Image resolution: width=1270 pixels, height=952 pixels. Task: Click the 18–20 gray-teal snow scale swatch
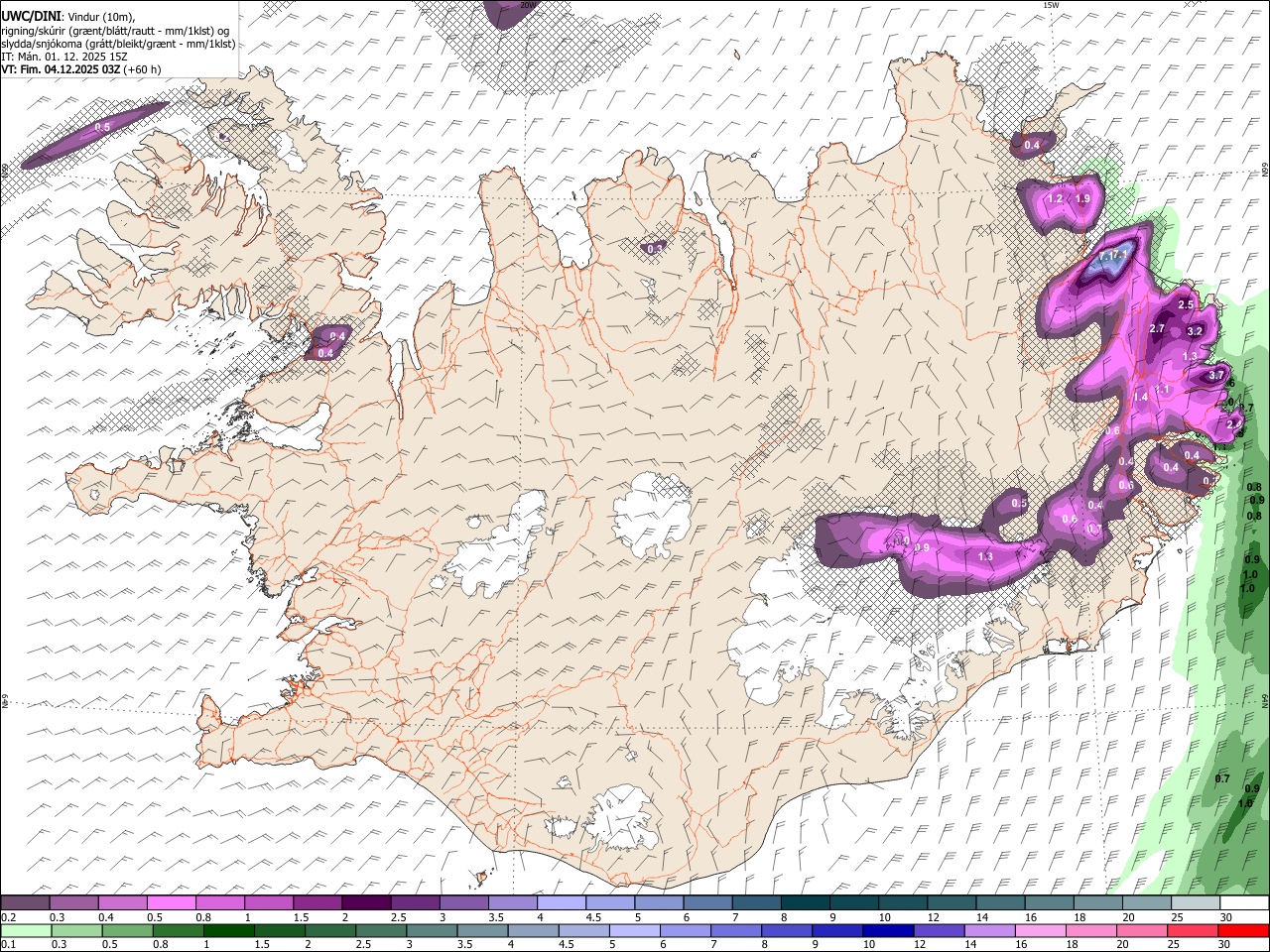tap(1097, 903)
